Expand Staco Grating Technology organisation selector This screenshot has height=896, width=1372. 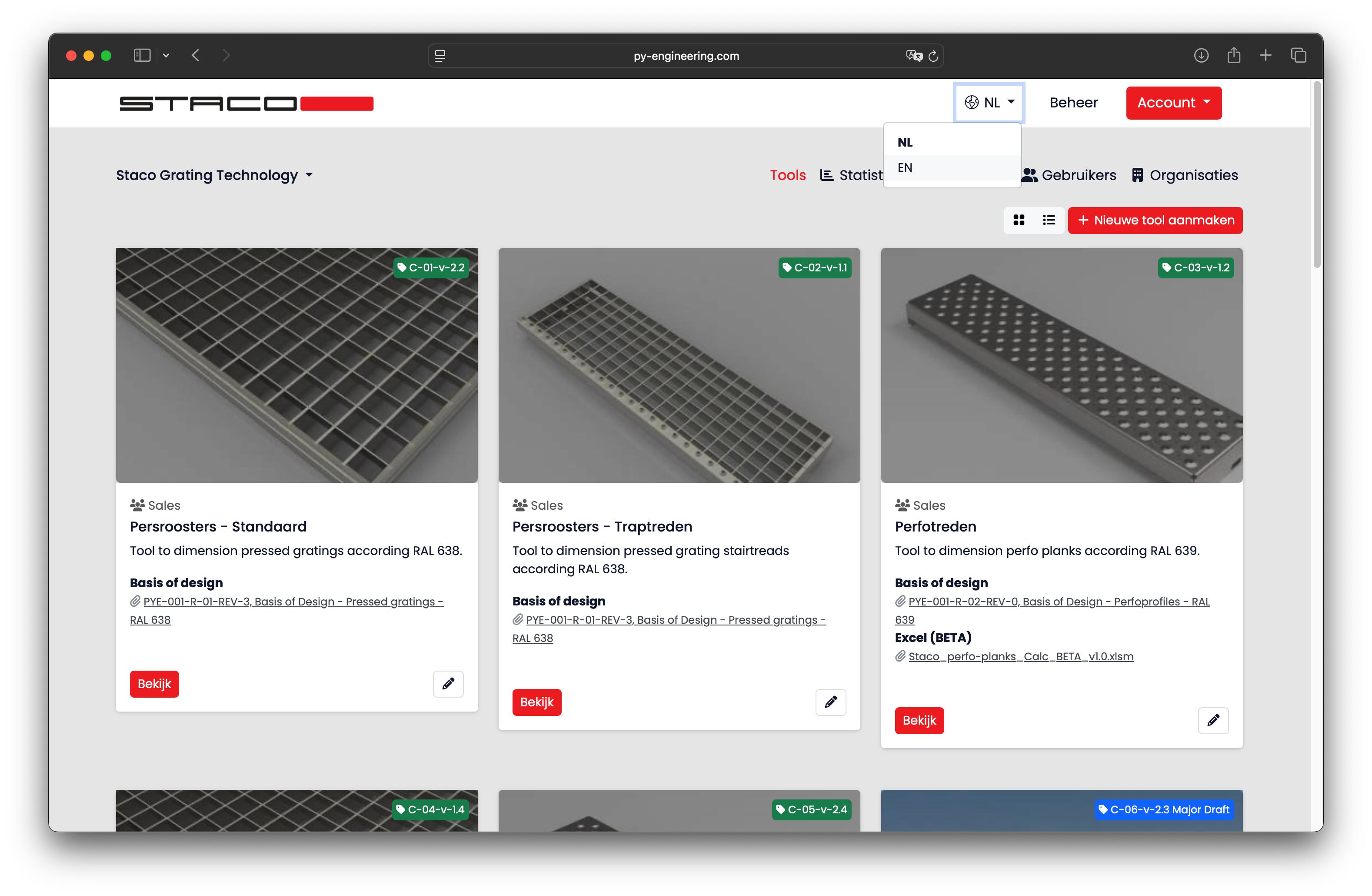point(214,175)
